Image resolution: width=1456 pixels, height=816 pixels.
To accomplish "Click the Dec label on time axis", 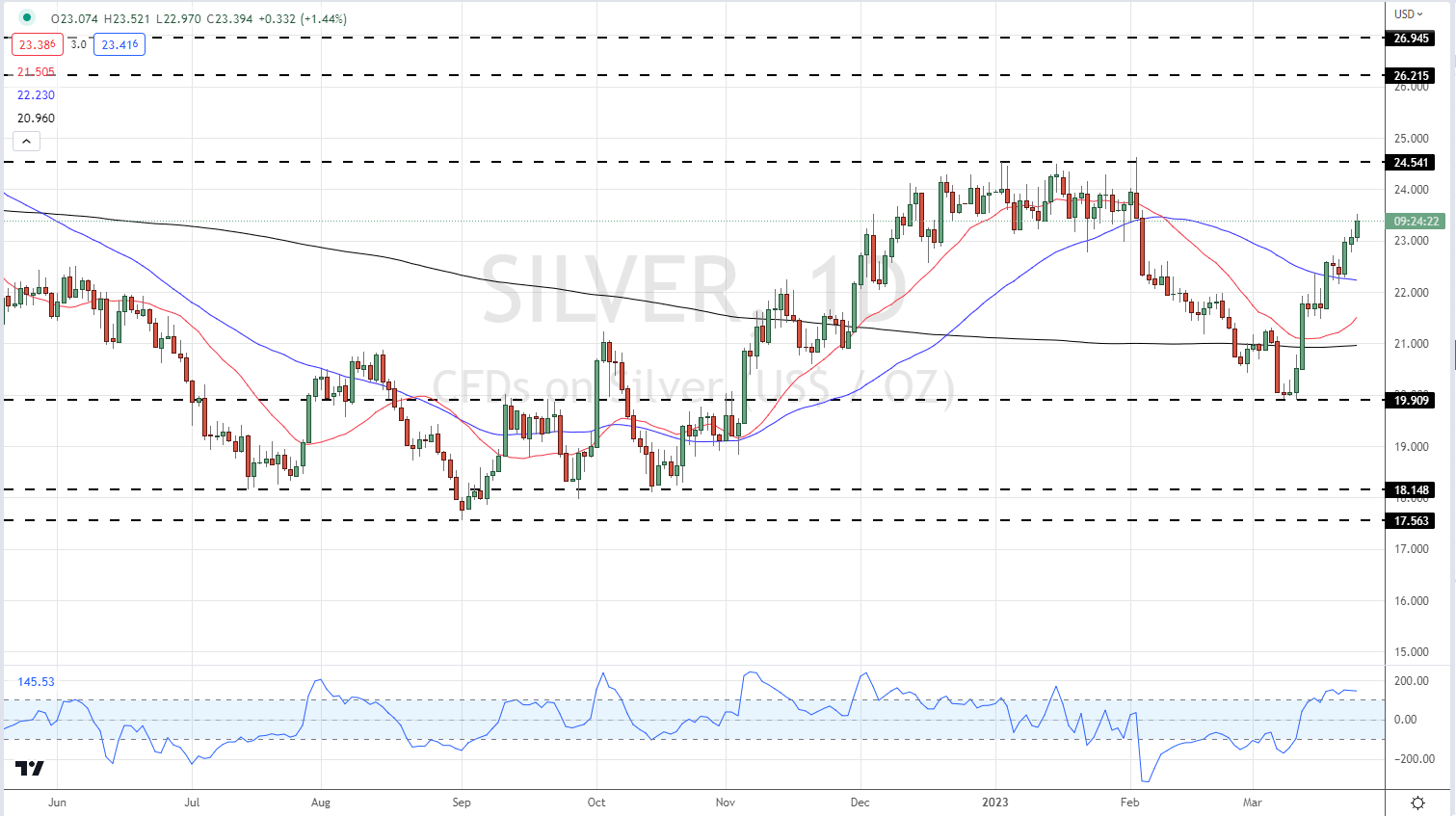I will coord(860,803).
